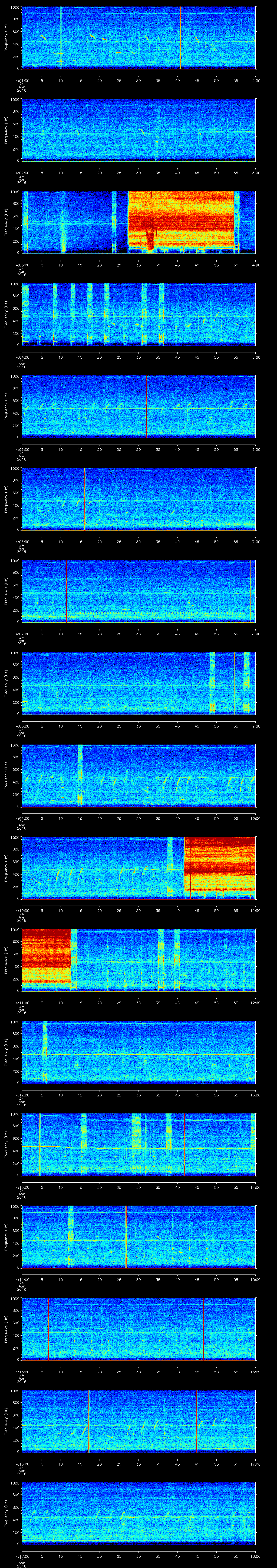Click the "4:05:00" time axis label
Viewport: 277px width, 1568px height.
(22, 449)
